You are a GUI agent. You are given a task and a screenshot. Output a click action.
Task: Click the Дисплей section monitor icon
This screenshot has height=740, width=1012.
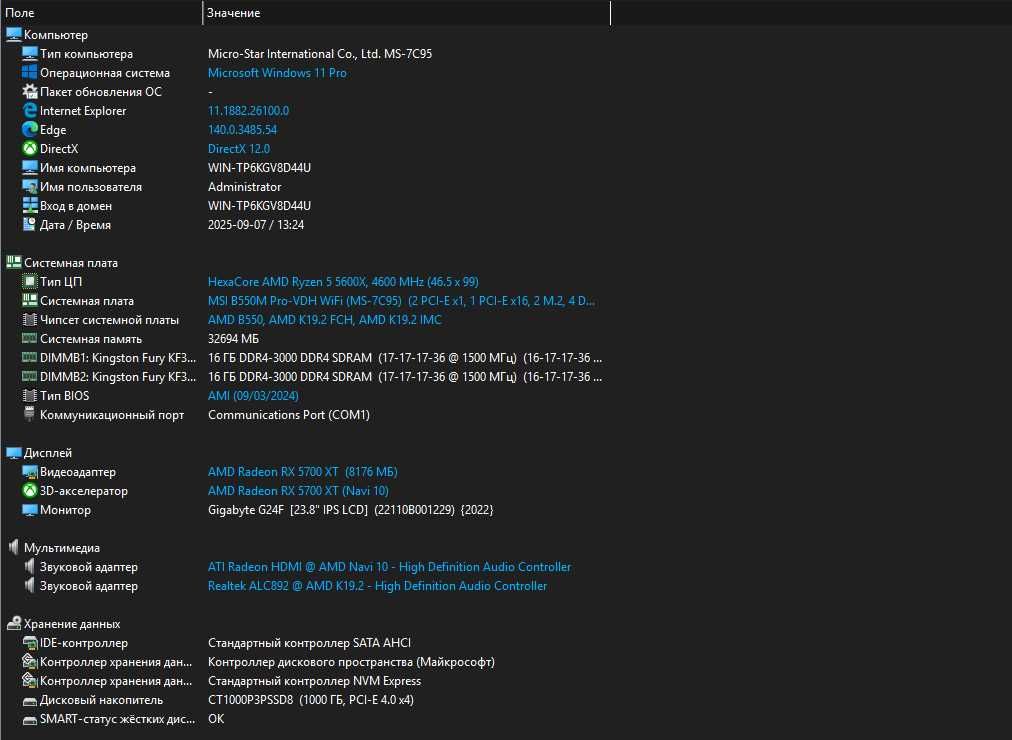pyautogui.click(x=14, y=452)
